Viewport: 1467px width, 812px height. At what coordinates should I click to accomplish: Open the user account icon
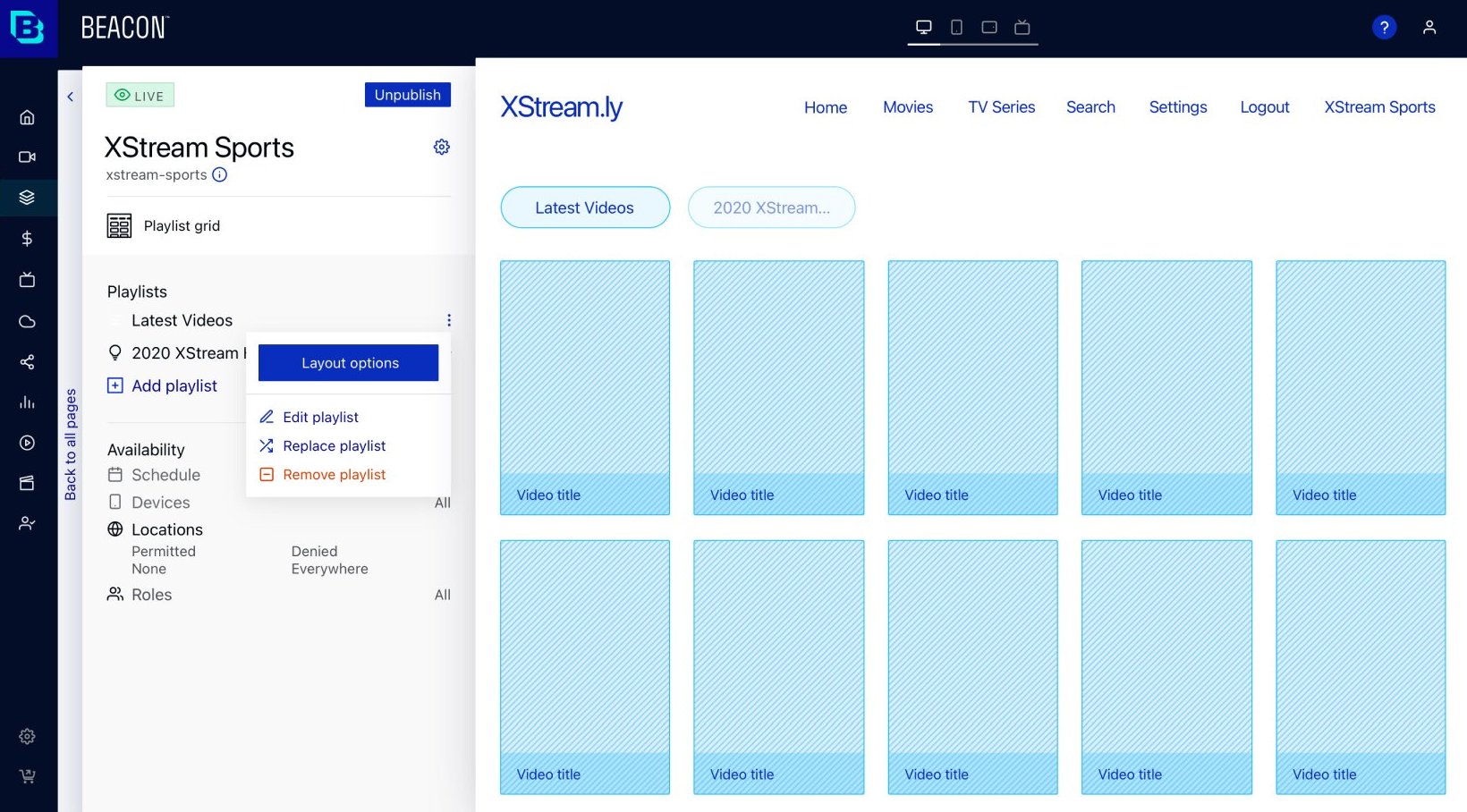coord(1429,28)
